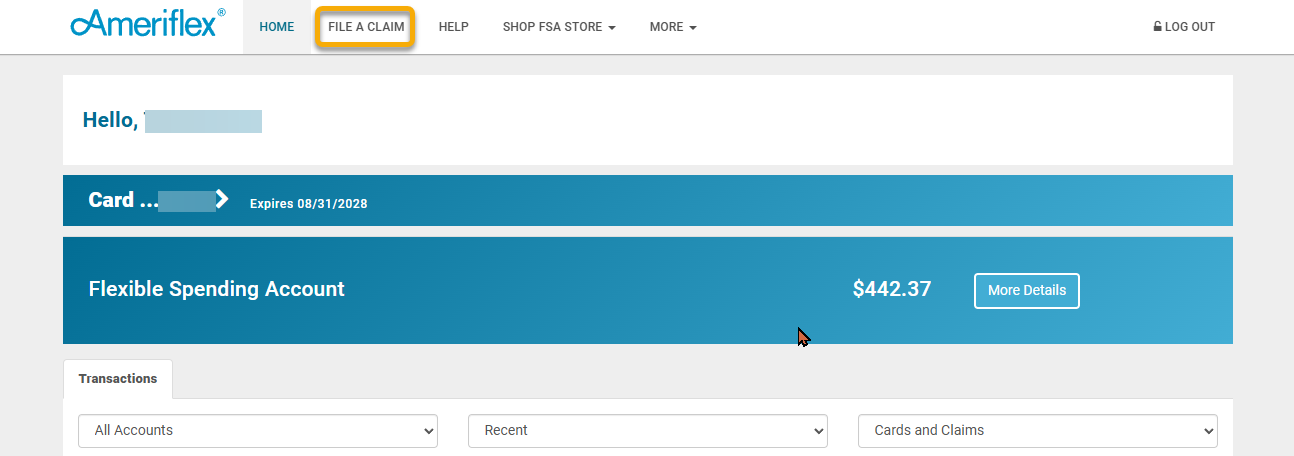The image size is (1294, 456).
Task: Click the $442.37 account balance
Action: coord(892,290)
